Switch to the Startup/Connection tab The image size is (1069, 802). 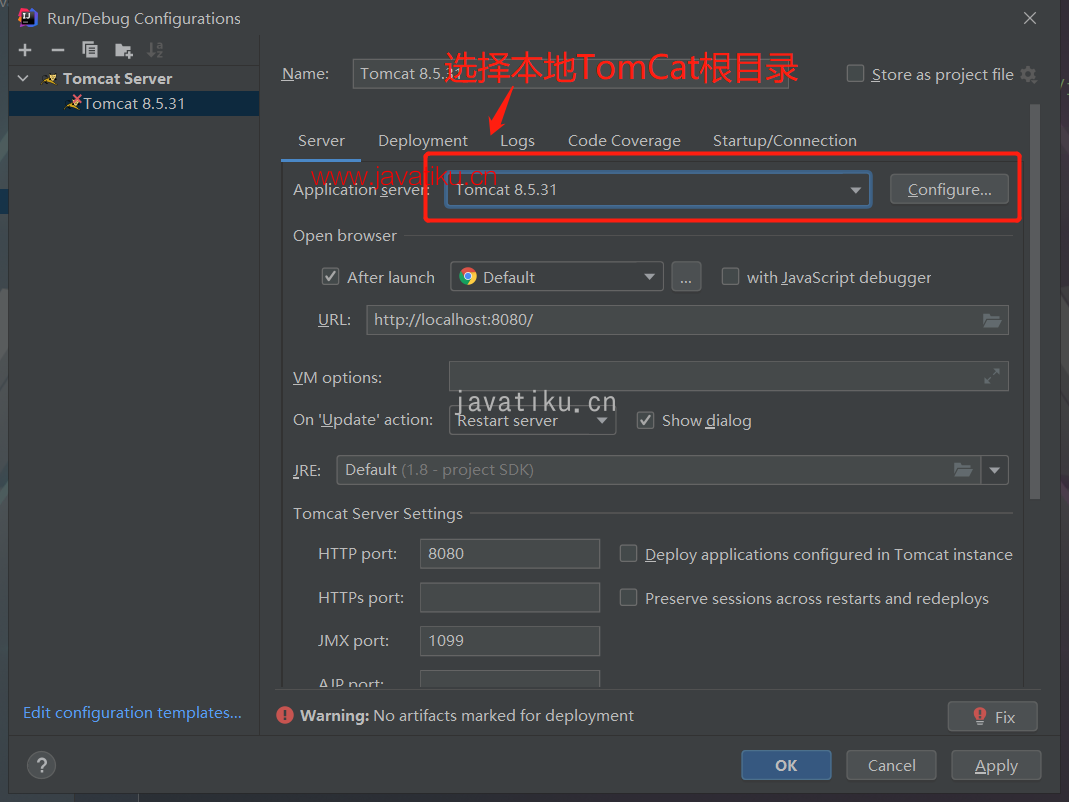785,140
